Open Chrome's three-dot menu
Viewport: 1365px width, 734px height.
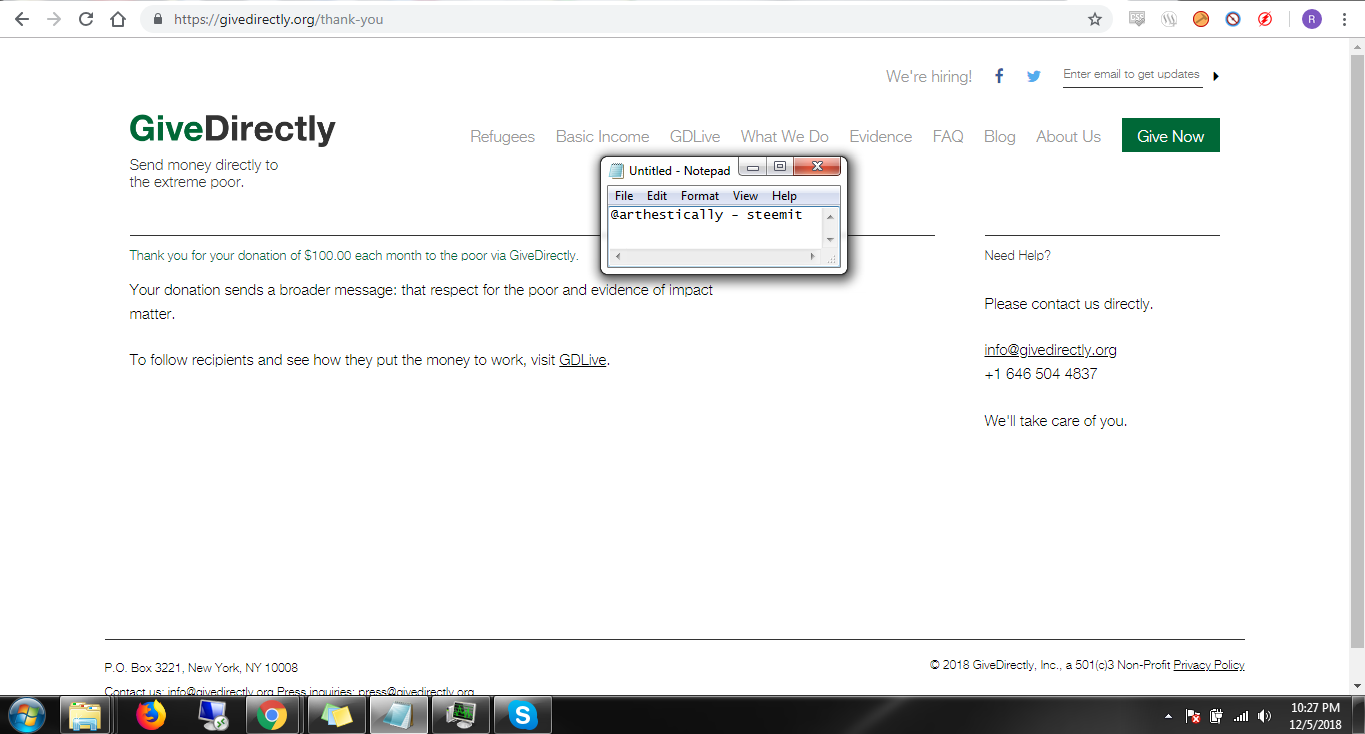pyautogui.click(x=1344, y=19)
